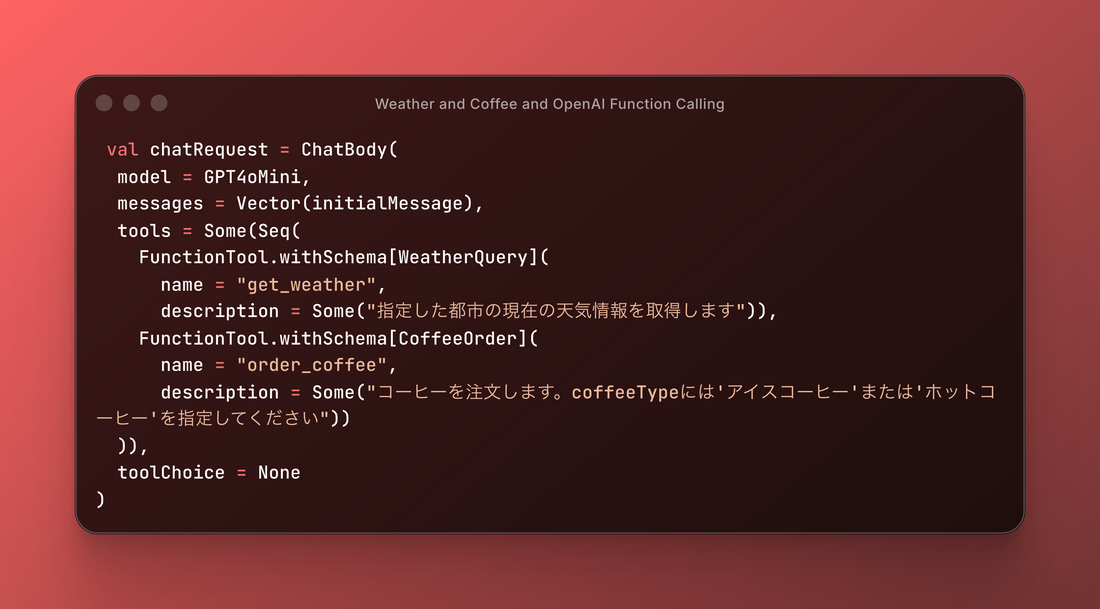
Task: Click the 'messages' parameter name
Action: [160, 204]
